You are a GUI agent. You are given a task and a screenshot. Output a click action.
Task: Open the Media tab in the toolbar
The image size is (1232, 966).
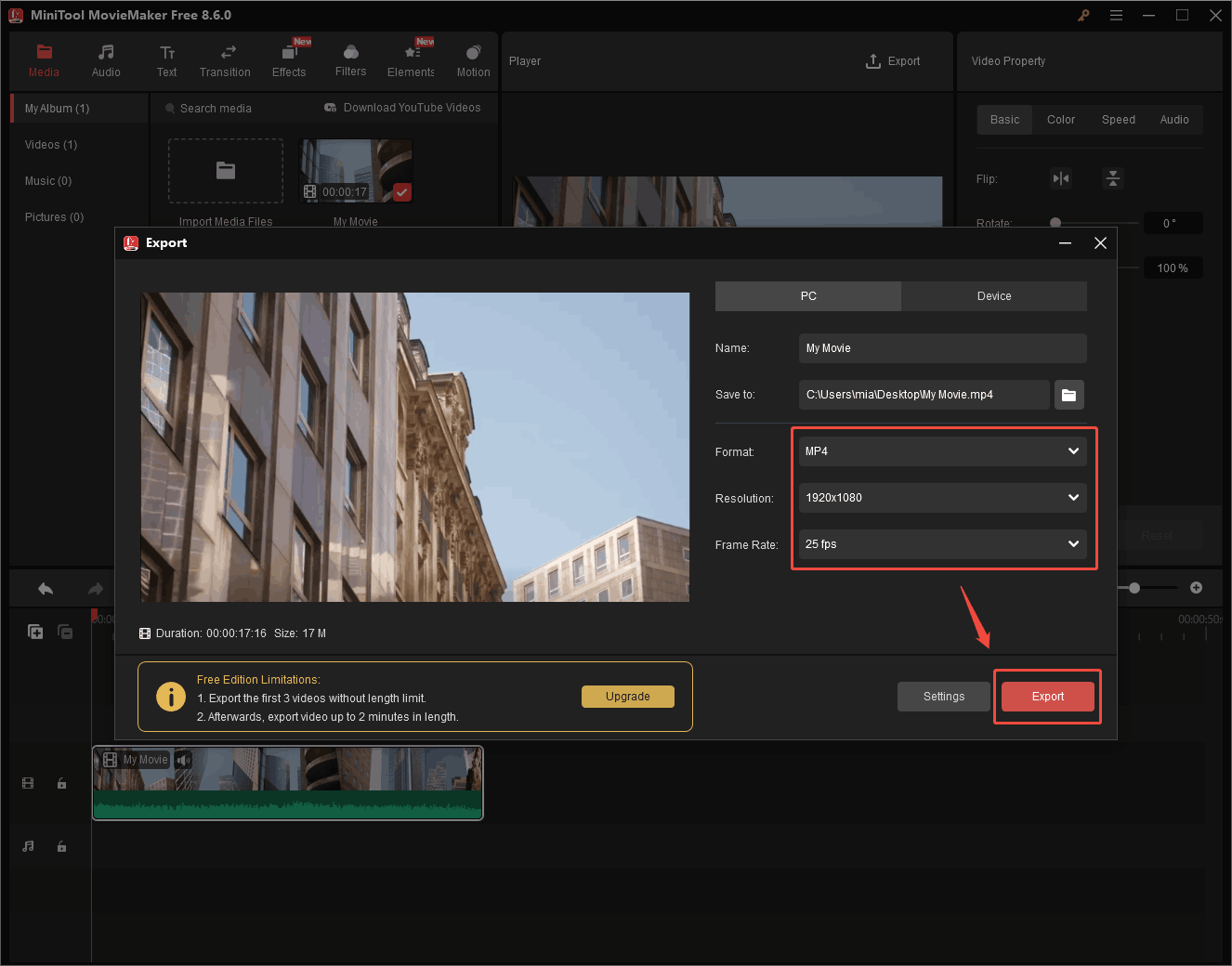[x=44, y=61]
